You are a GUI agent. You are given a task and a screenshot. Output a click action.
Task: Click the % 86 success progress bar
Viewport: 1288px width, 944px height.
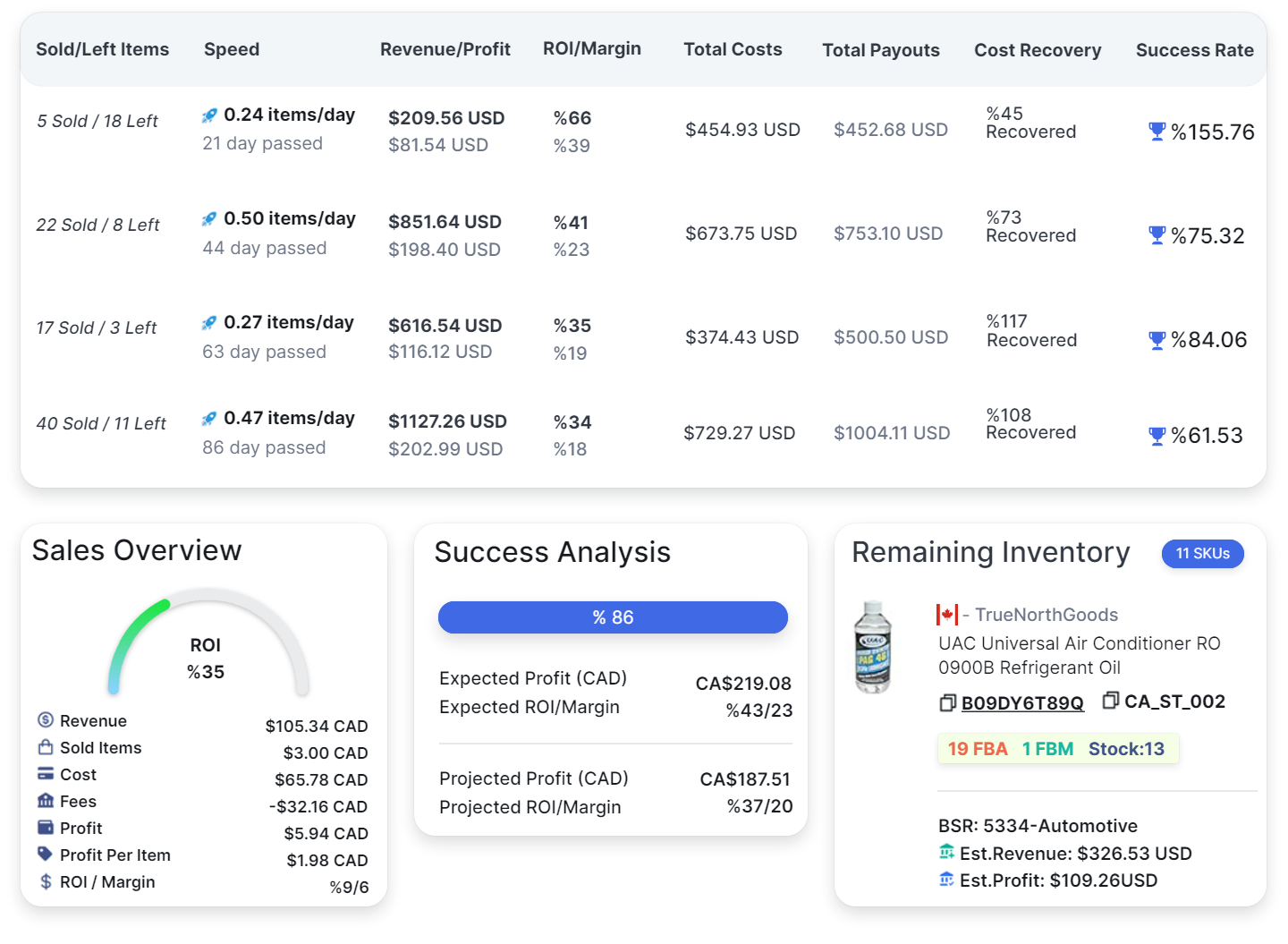point(613,617)
